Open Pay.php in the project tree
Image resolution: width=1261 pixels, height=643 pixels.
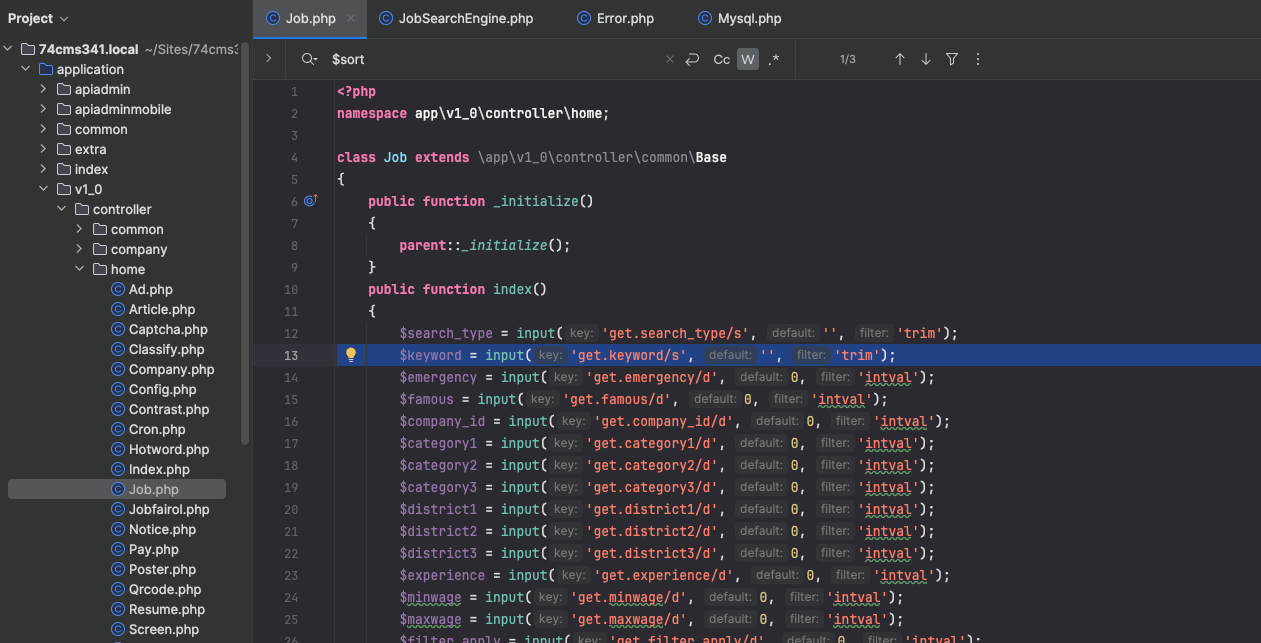pos(145,549)
